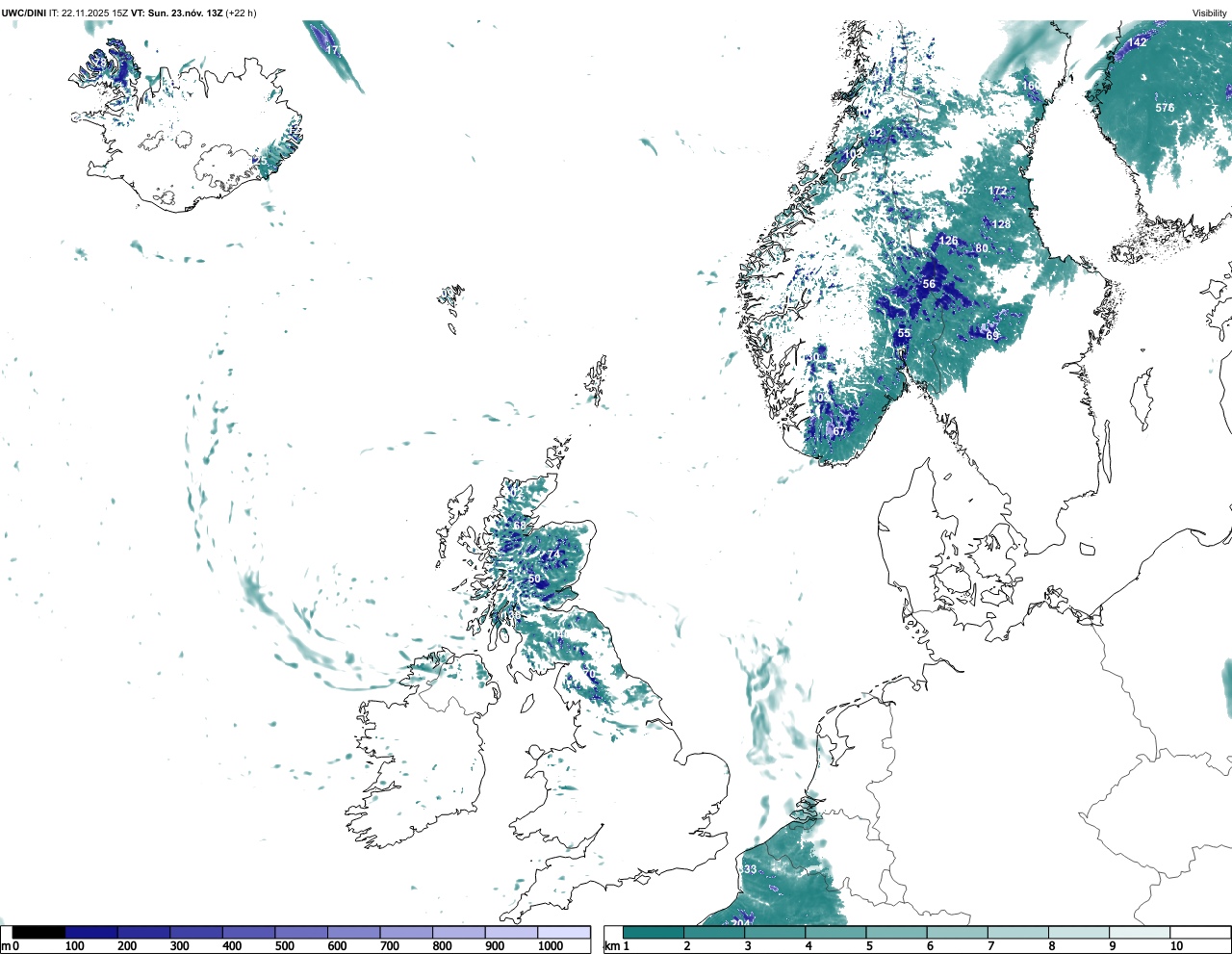Click the darkest blue 100–200 m legend swatch
Image resolution: width=1232 pixels, height=954 pixels.
(x=91, y=932)
